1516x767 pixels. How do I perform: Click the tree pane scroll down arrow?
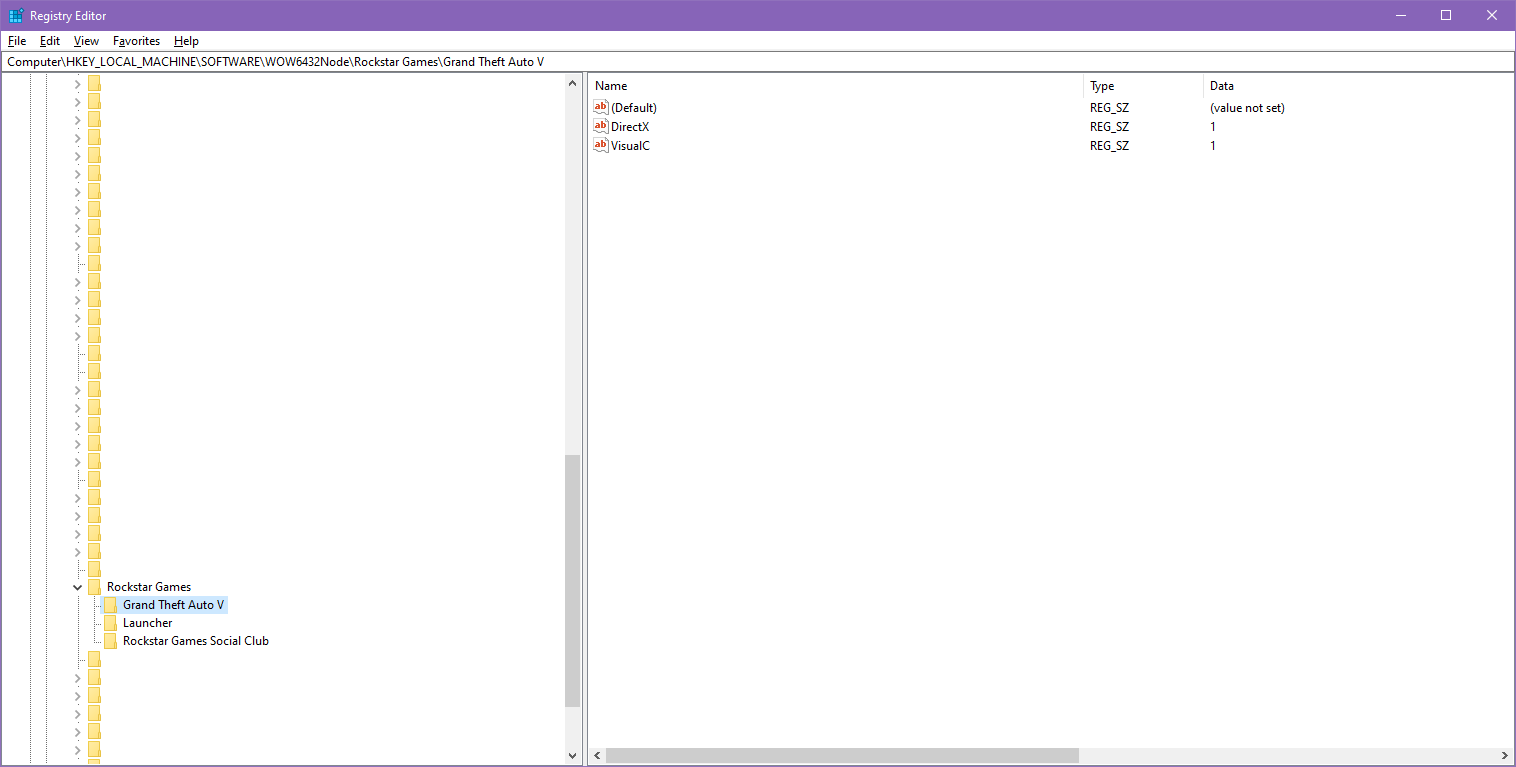coord(573,755)
